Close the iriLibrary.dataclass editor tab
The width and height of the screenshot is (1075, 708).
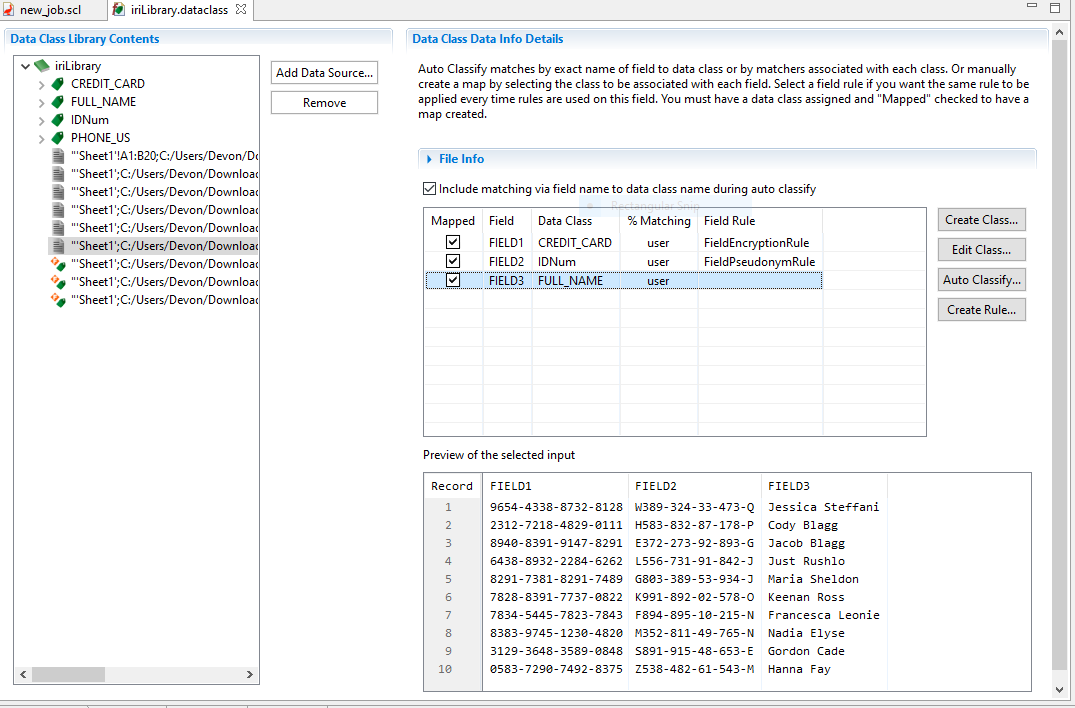[x=241, y=10]
